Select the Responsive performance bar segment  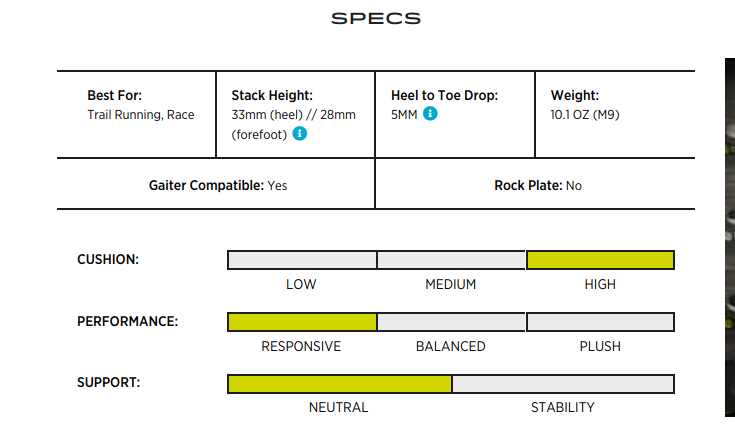[x=302, y=322]
